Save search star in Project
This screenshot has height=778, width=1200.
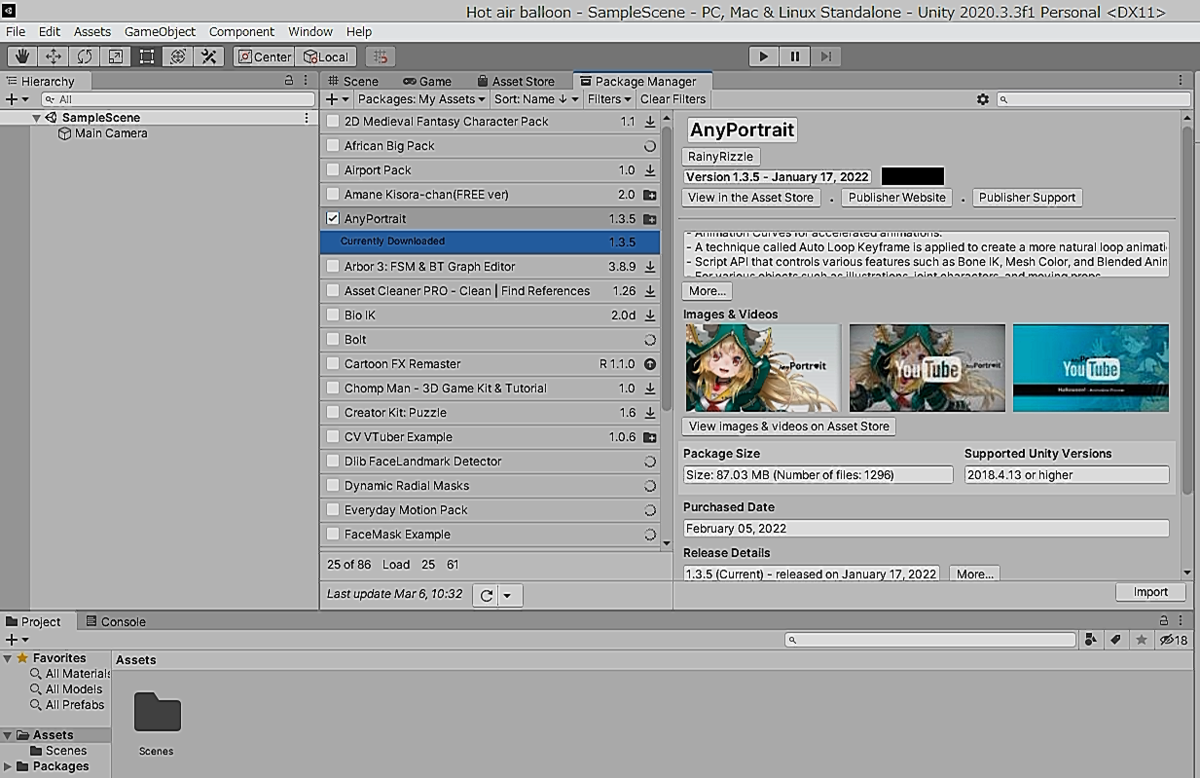tap(1140, 640)
